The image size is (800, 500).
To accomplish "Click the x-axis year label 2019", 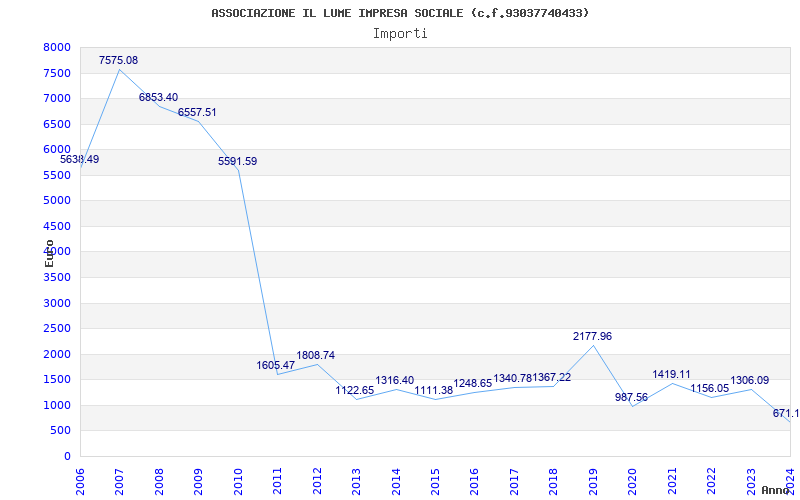I will tap(593, 482).
